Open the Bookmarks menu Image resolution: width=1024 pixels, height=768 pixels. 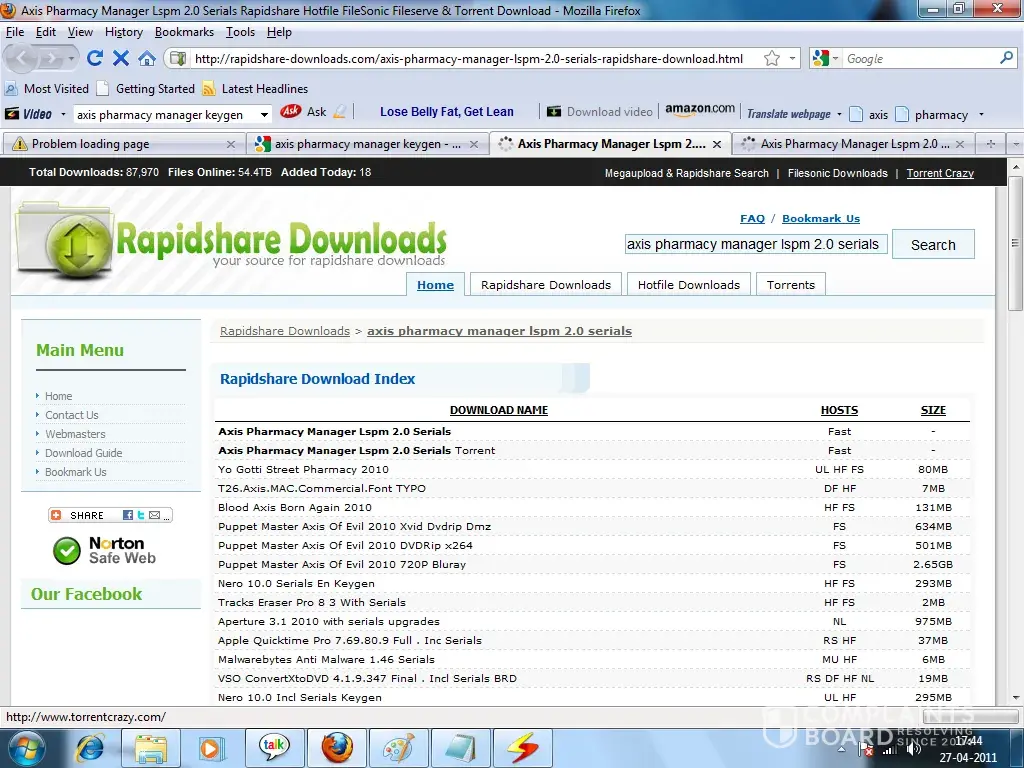184,32
